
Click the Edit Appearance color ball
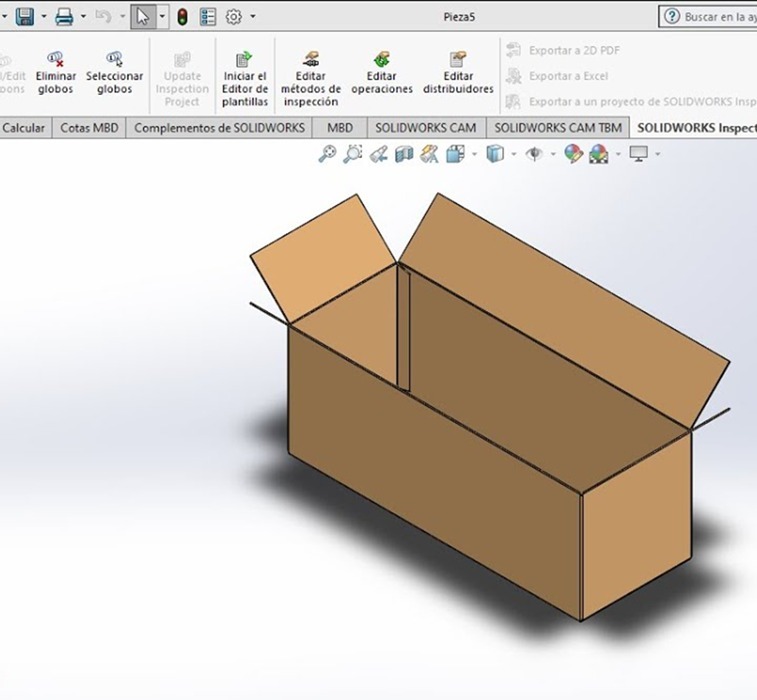[x=573, y=153]
